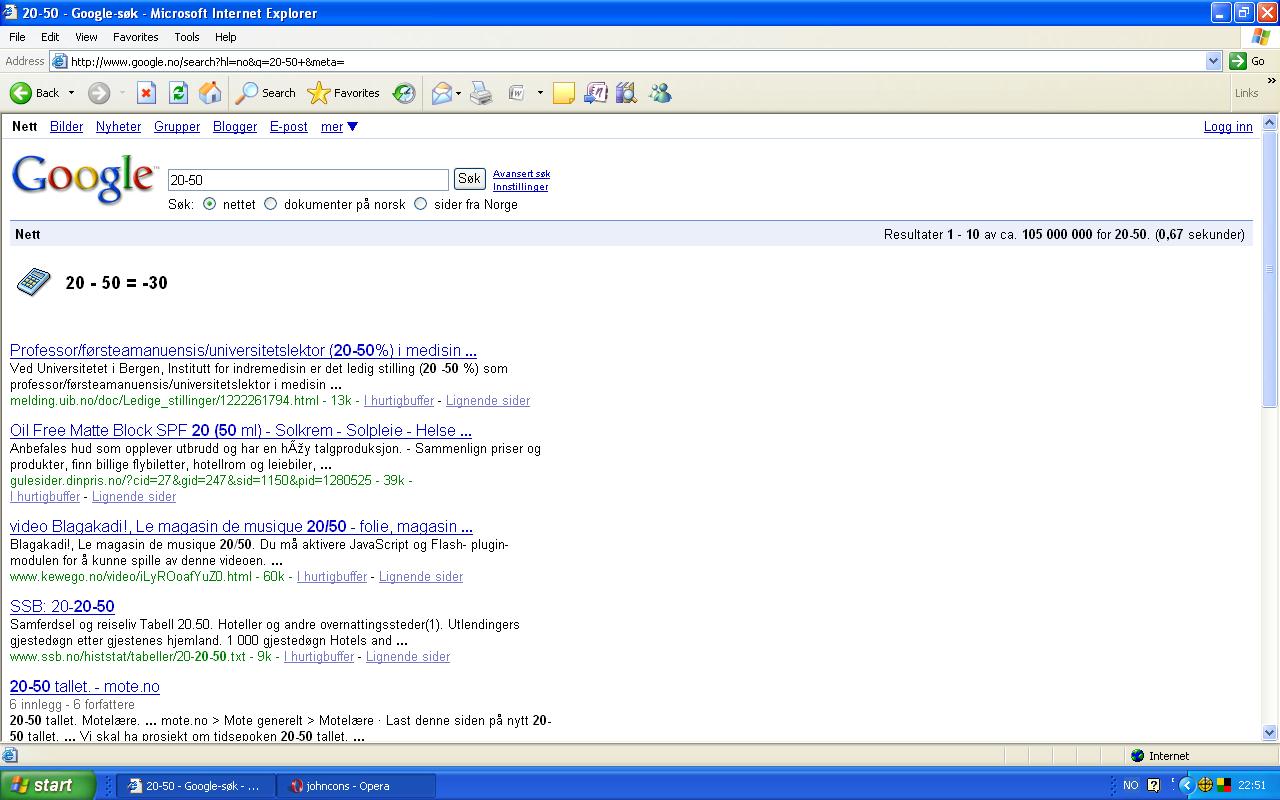Click the yellow note Discuss icon
The width and height of the screenshot is (1280, 800).
point(564,93)
